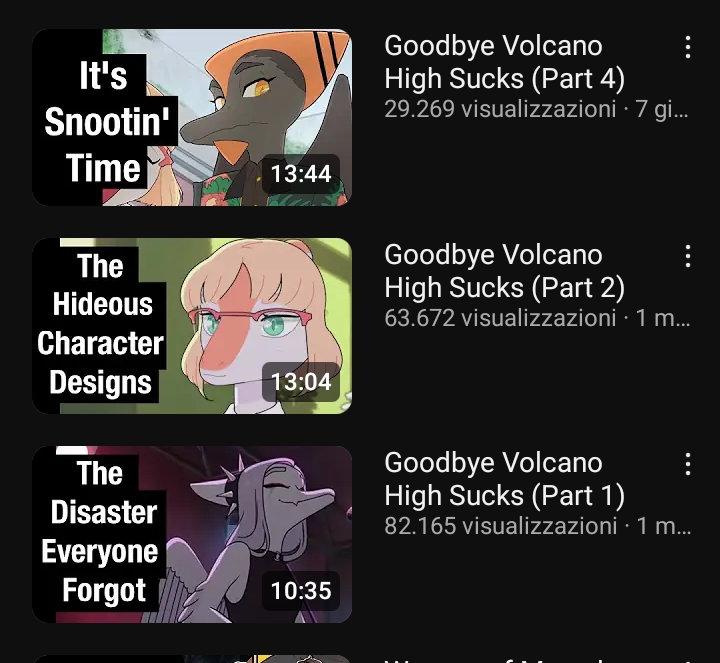Open "The Disaster Everyone Forgot" thumbnail
Image resolution: width=720 pixels, height=663 pixels.
(x=192, y=534)
